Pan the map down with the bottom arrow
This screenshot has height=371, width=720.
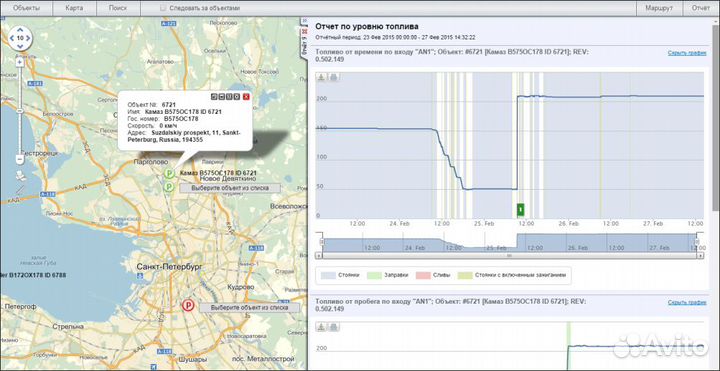(20, 47)
